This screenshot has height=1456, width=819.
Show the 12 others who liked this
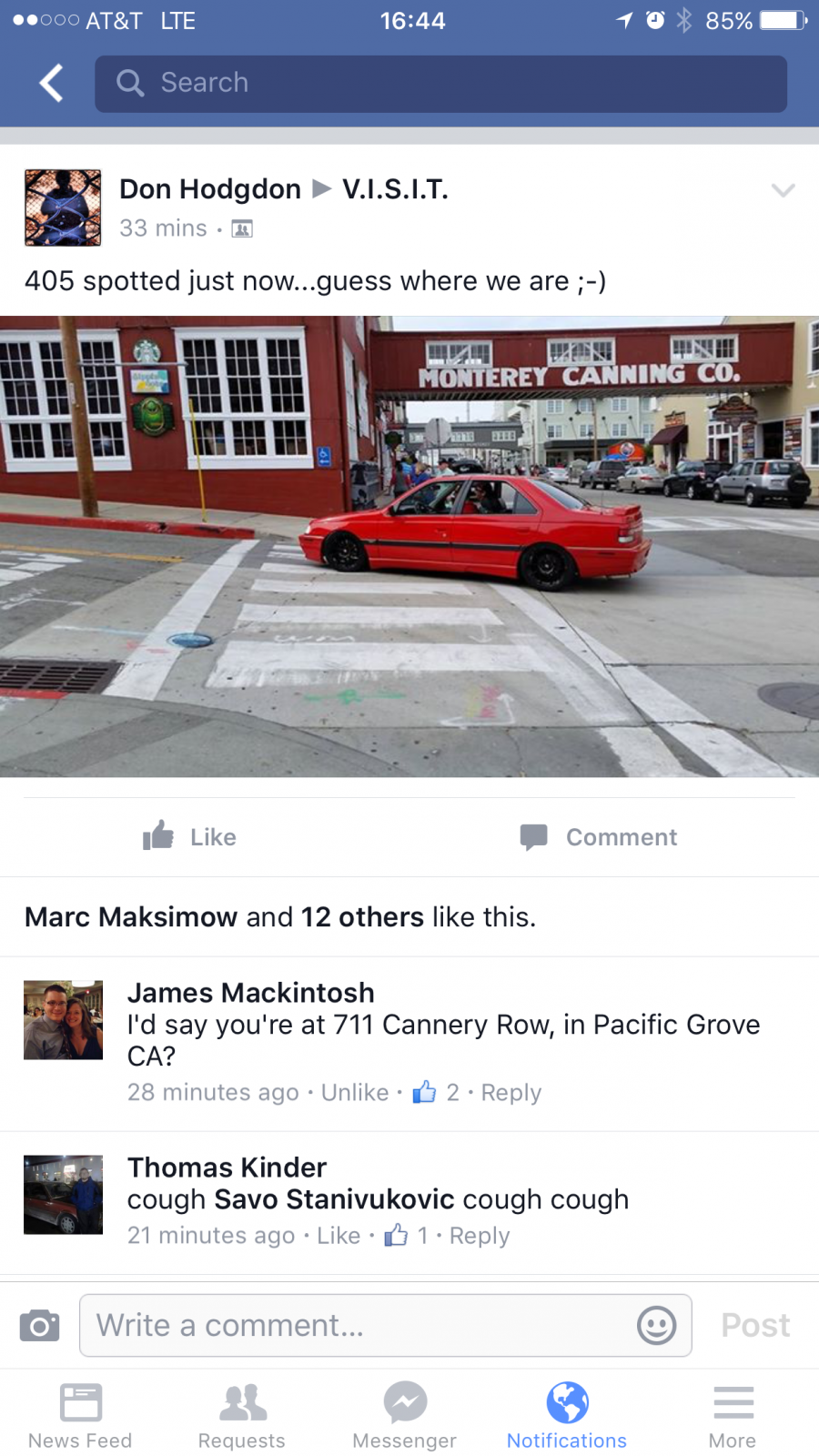(x=362, y=916)
